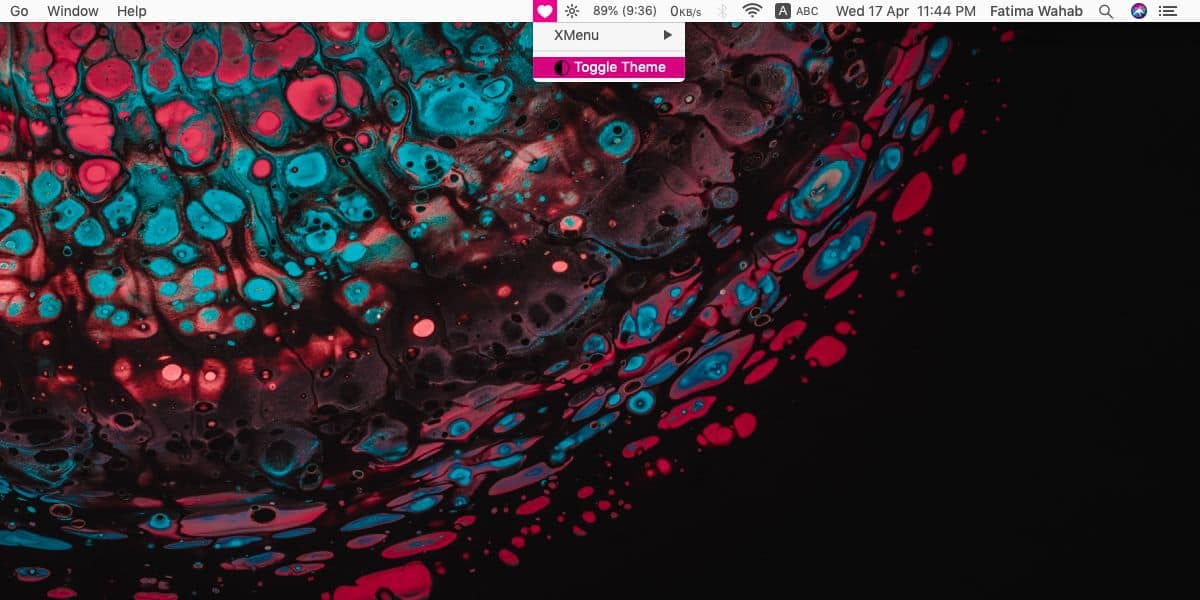Viewport: 1200px width, 600px height.
Task: Open Notification Center from menu bar
Action: [1168, 11]
